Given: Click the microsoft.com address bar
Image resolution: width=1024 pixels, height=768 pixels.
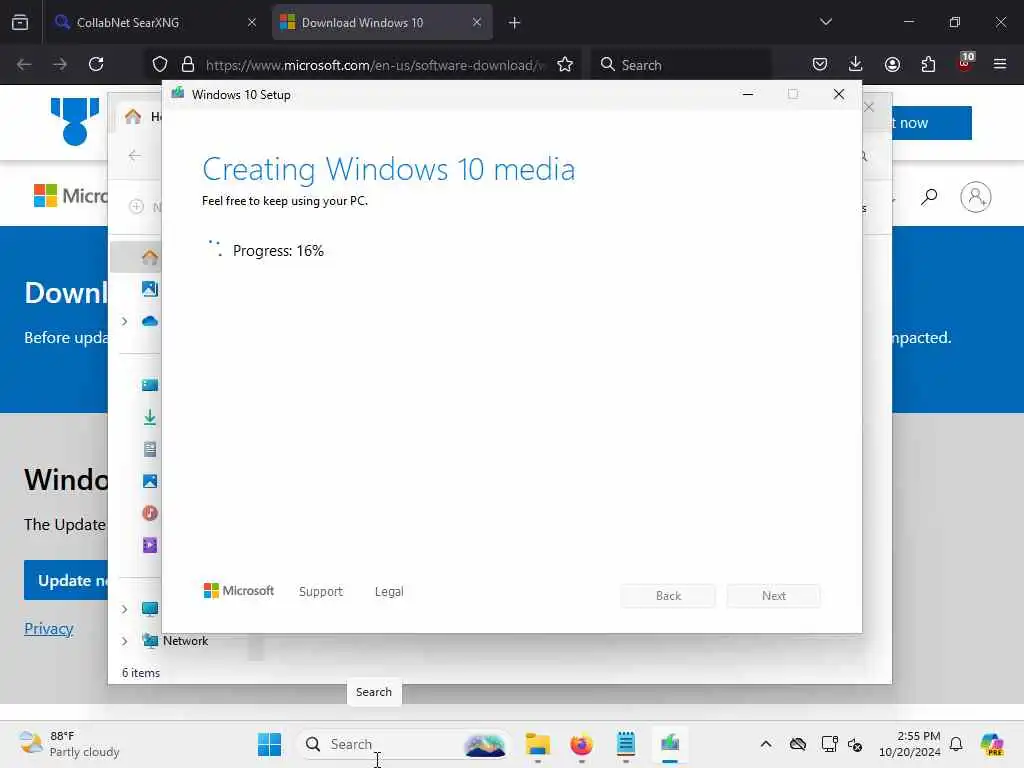Looking at the screenshot, I should point(374,65).
